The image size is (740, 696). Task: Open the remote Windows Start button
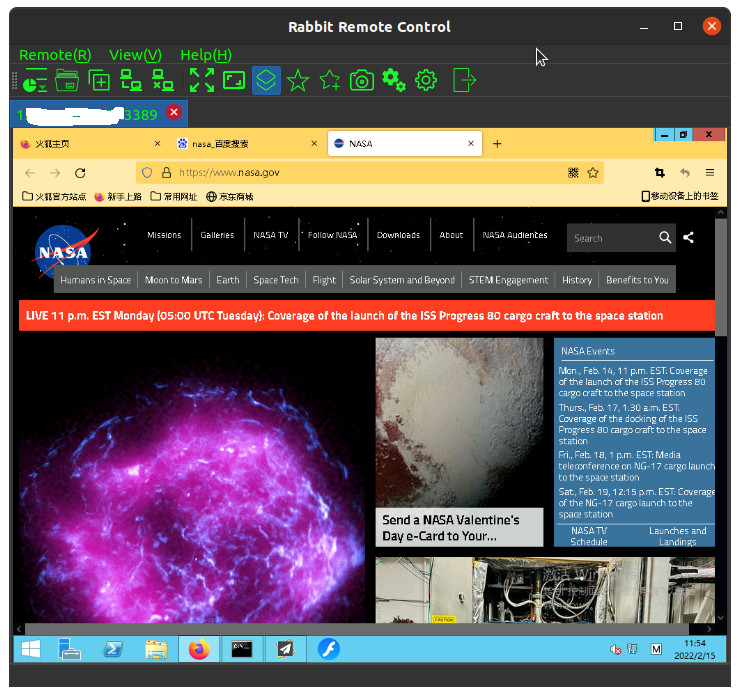[31, 649]
